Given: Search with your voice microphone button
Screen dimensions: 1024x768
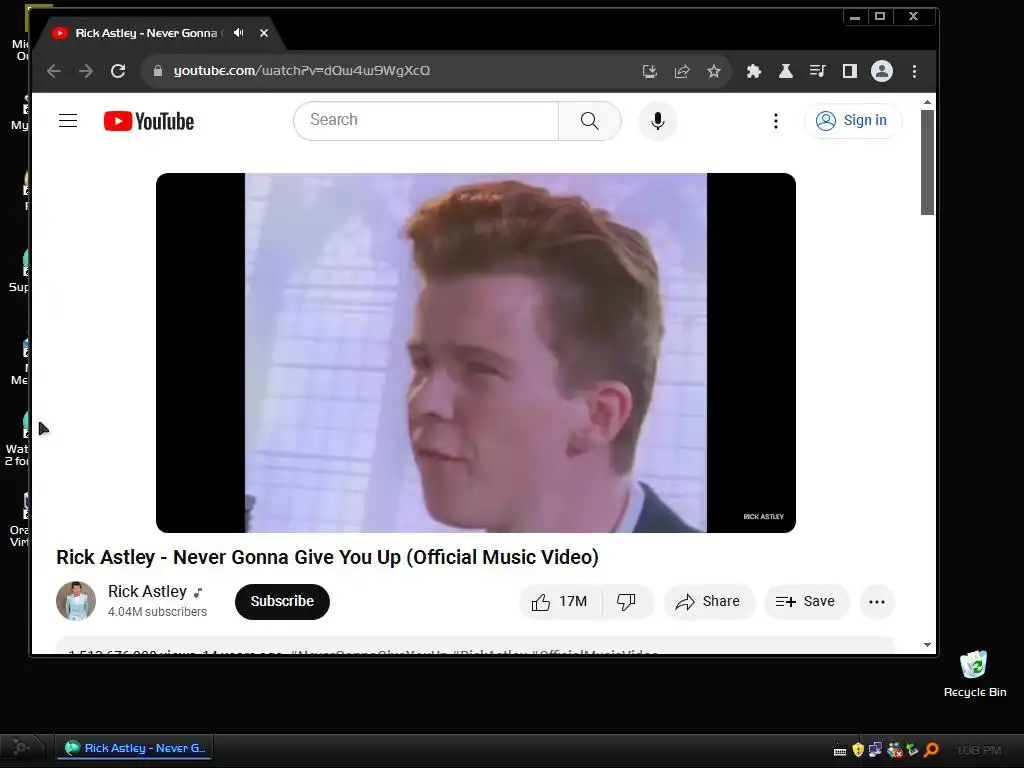Looking at the screenshot, I should click(658, 121).
